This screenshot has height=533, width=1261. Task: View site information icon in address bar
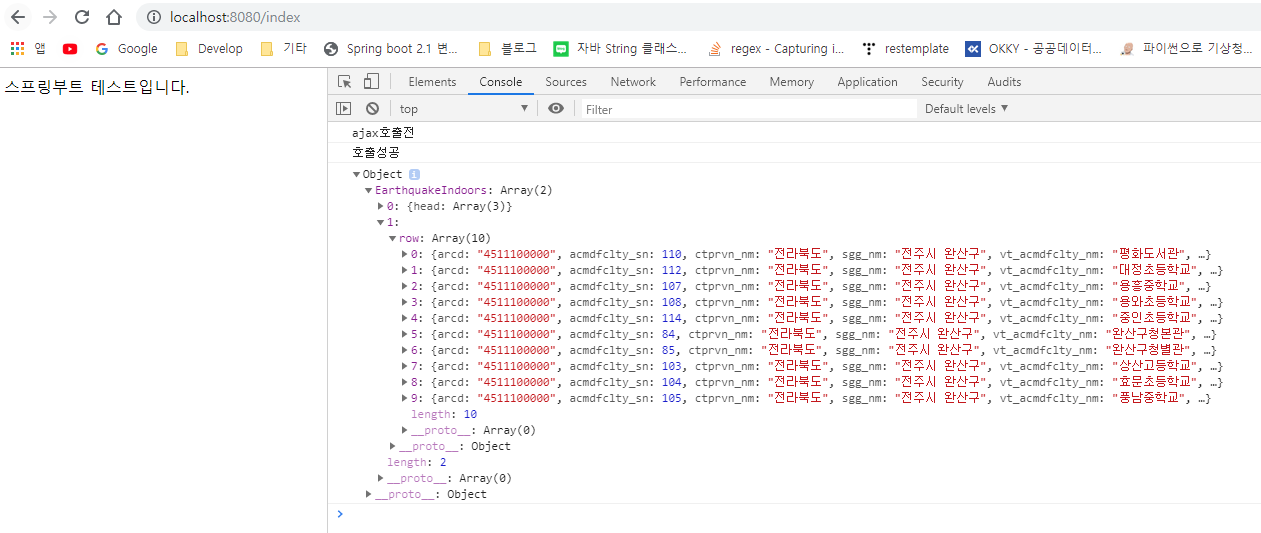pyautogui.click(x=153, y=17)
